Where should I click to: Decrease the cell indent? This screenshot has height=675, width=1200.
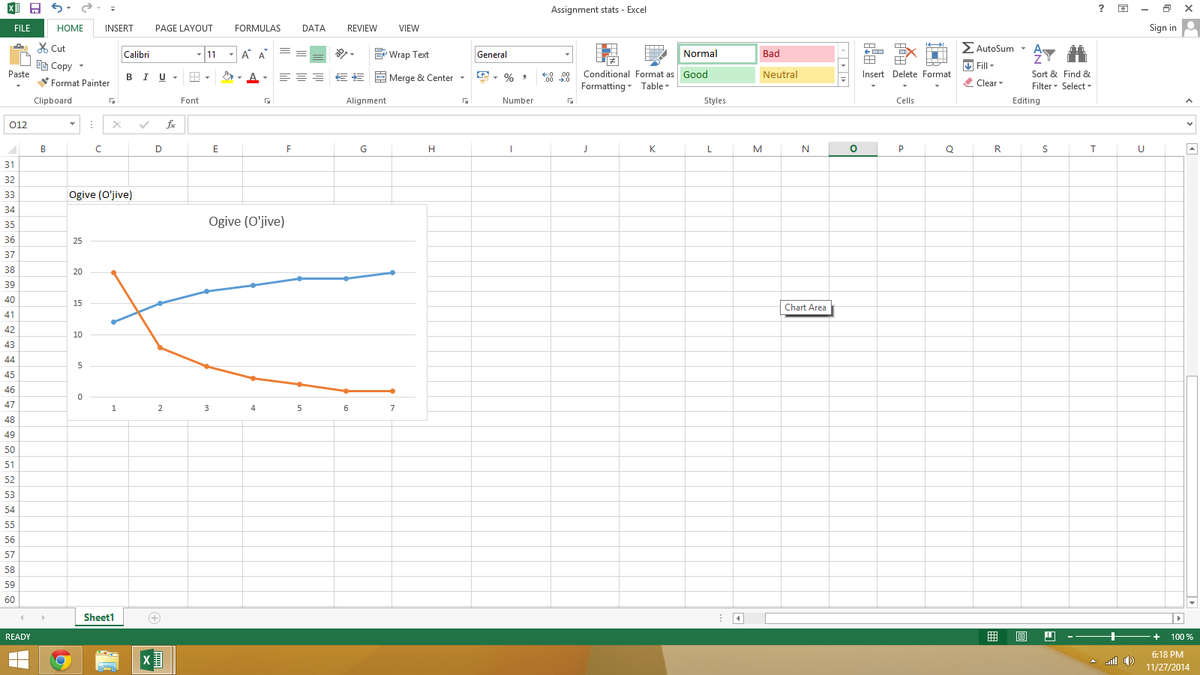(340, 77)
